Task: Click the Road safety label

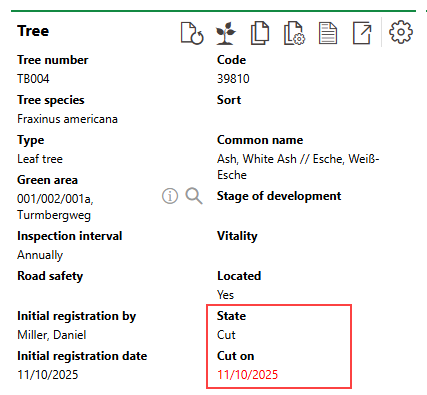Action: 50,276
